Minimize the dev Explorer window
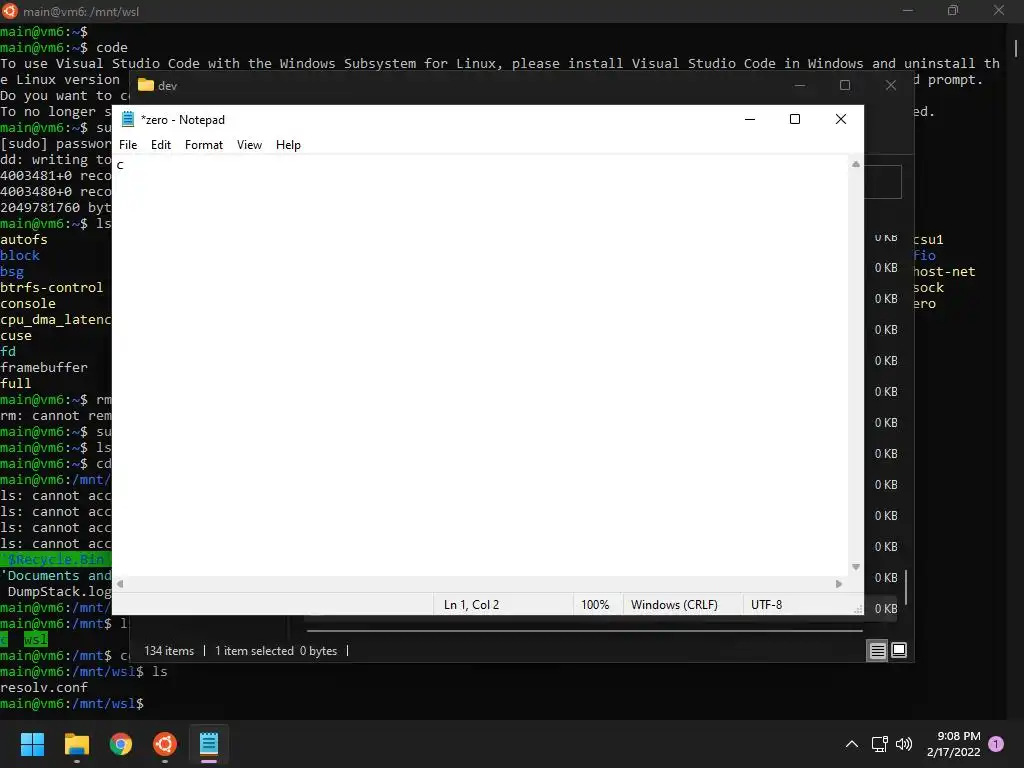Viewport: 1024px width, 768px height. pos(800,86)
